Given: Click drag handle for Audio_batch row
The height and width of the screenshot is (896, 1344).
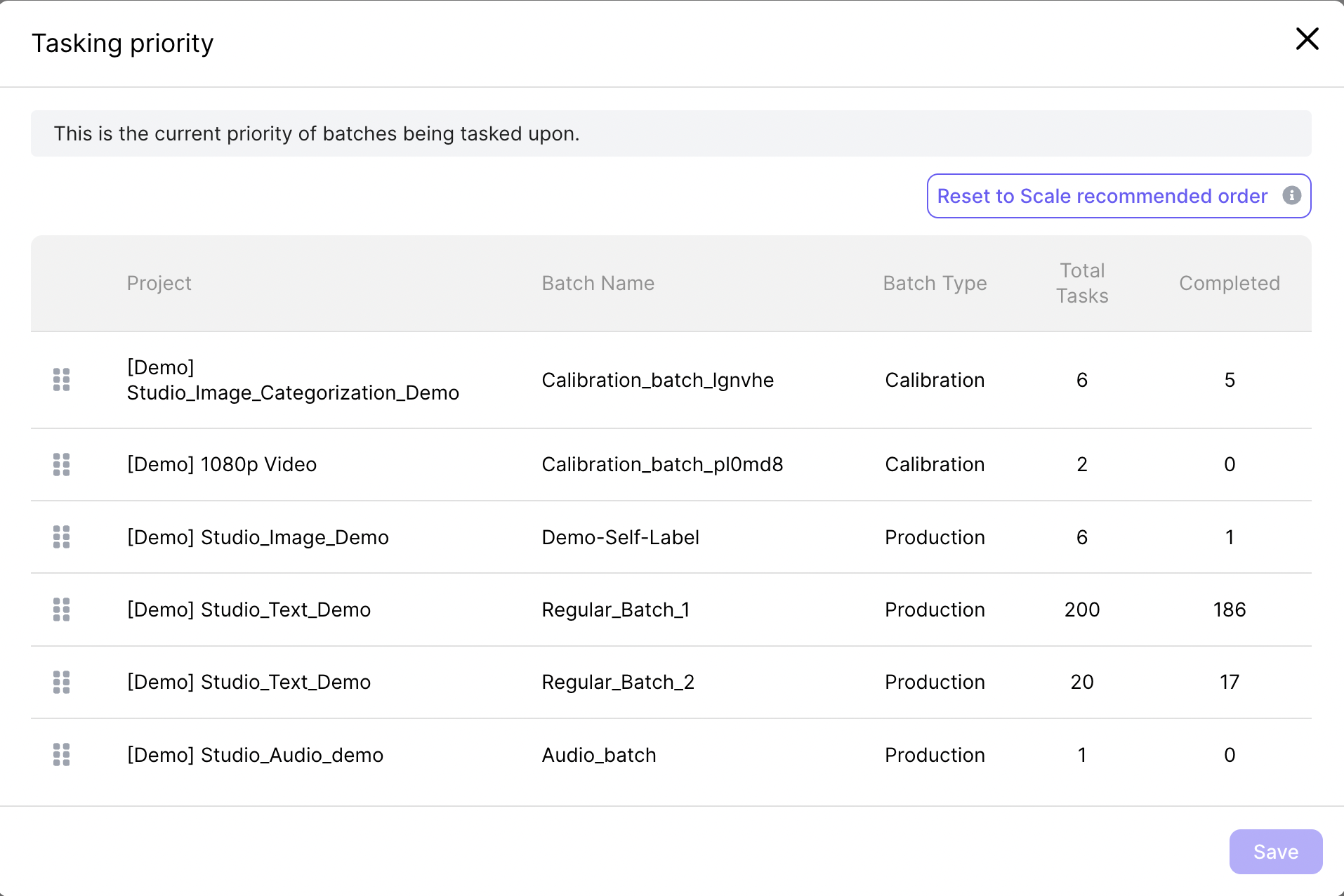Looking at the screenshot, I should (62, 755).
